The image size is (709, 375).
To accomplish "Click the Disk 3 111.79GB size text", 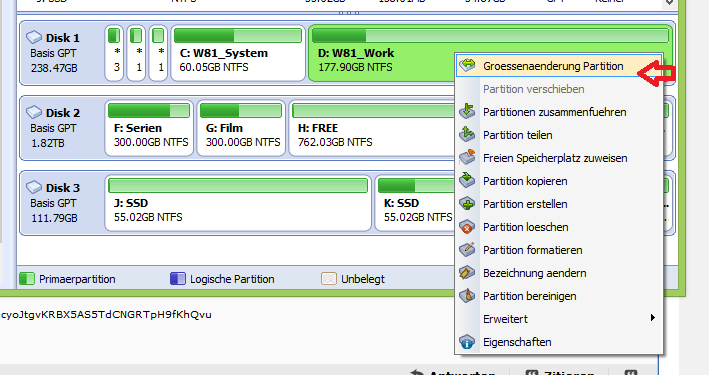I will pos(54,218).
